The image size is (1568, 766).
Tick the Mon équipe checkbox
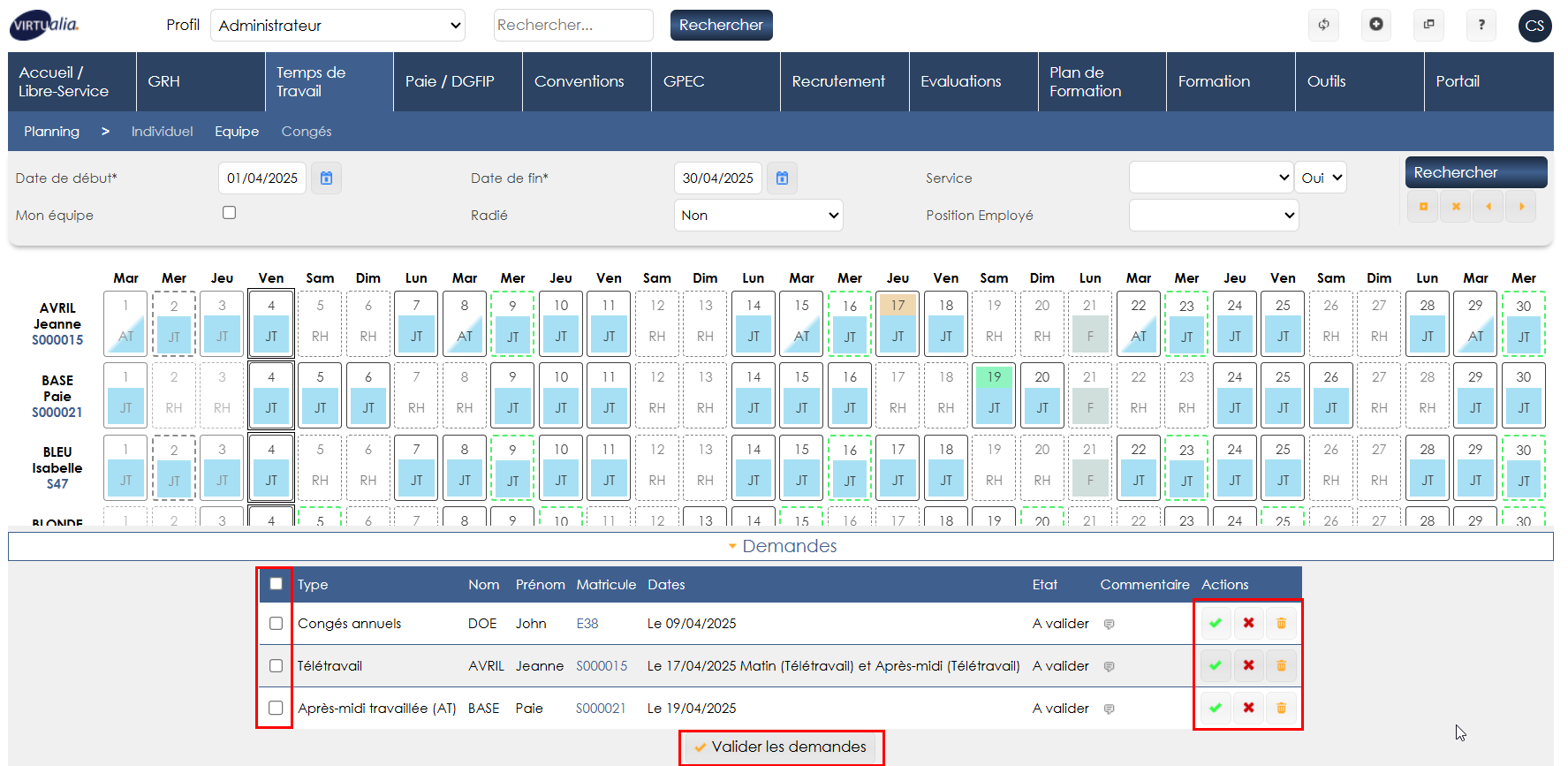click(x=230, y=213)
